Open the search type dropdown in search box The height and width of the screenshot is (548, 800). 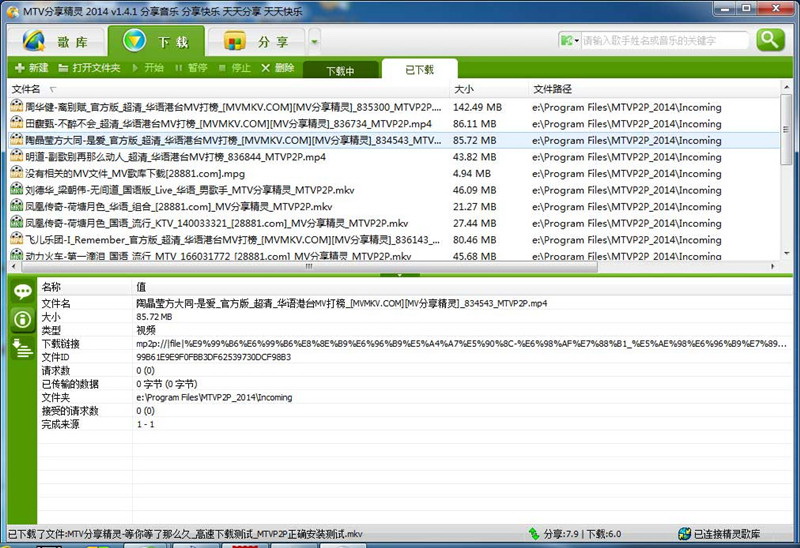[569, 40]
